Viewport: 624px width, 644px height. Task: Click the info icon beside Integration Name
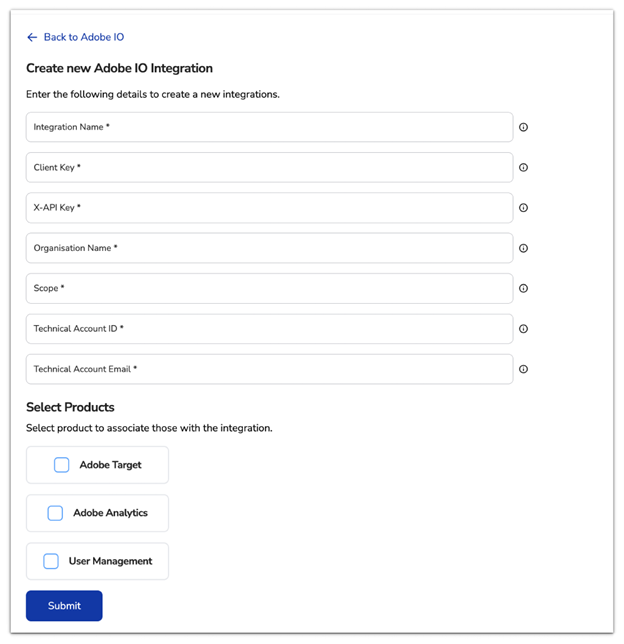[523, 127]
